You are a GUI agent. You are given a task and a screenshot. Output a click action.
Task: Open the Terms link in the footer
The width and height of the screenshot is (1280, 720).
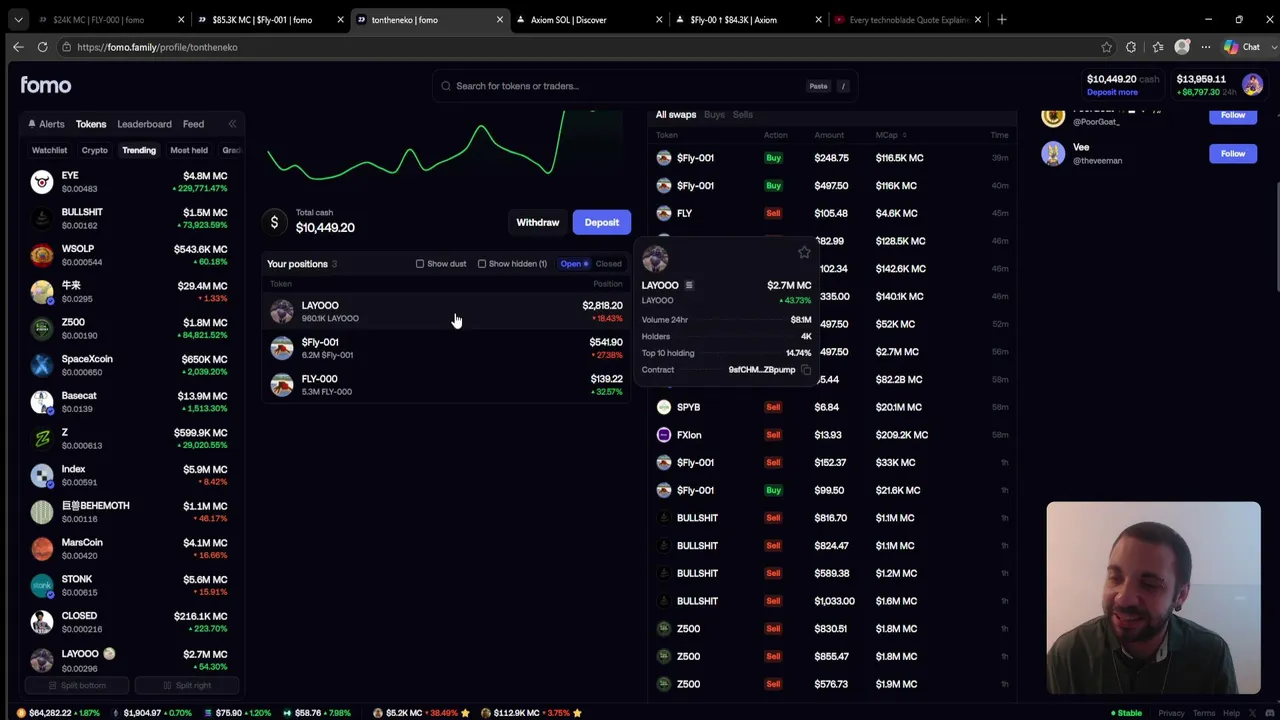(x=1204, y=713)
